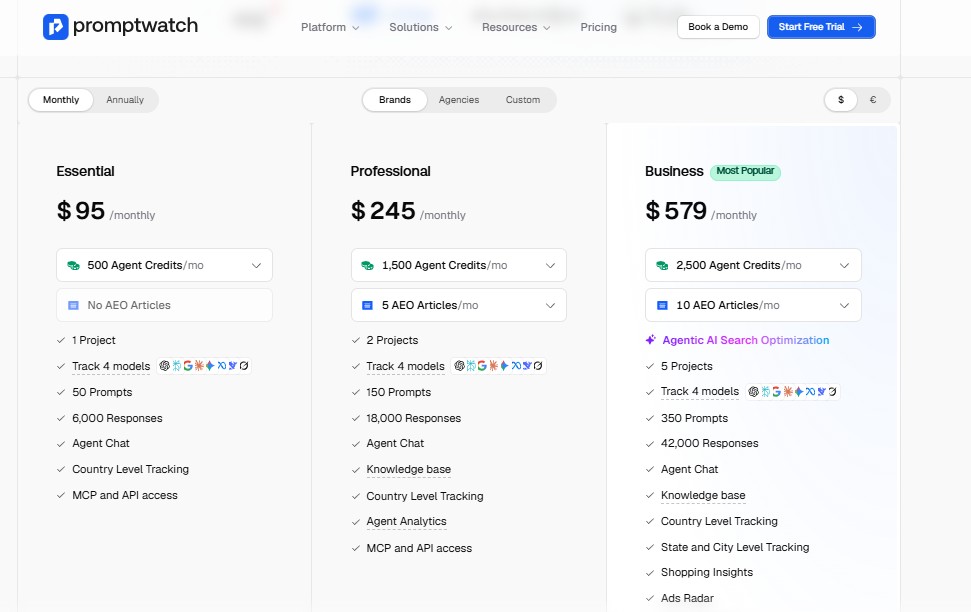Click the Most Popular badge
971x612 pixels.
(x=745, y=172)
